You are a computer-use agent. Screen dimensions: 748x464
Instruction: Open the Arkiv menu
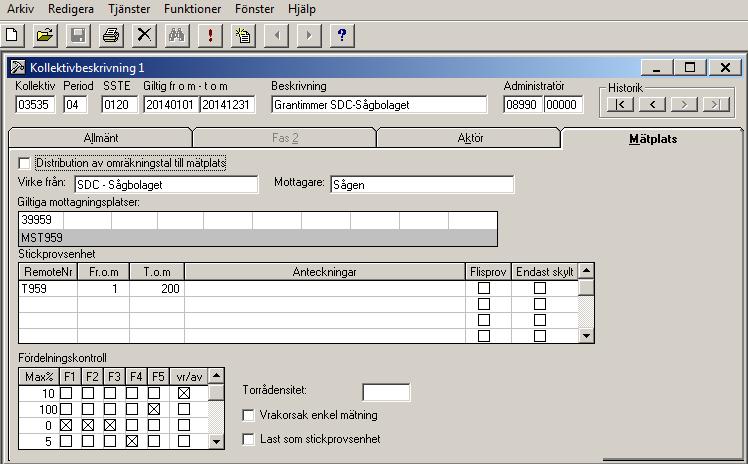tap(20, 9)
